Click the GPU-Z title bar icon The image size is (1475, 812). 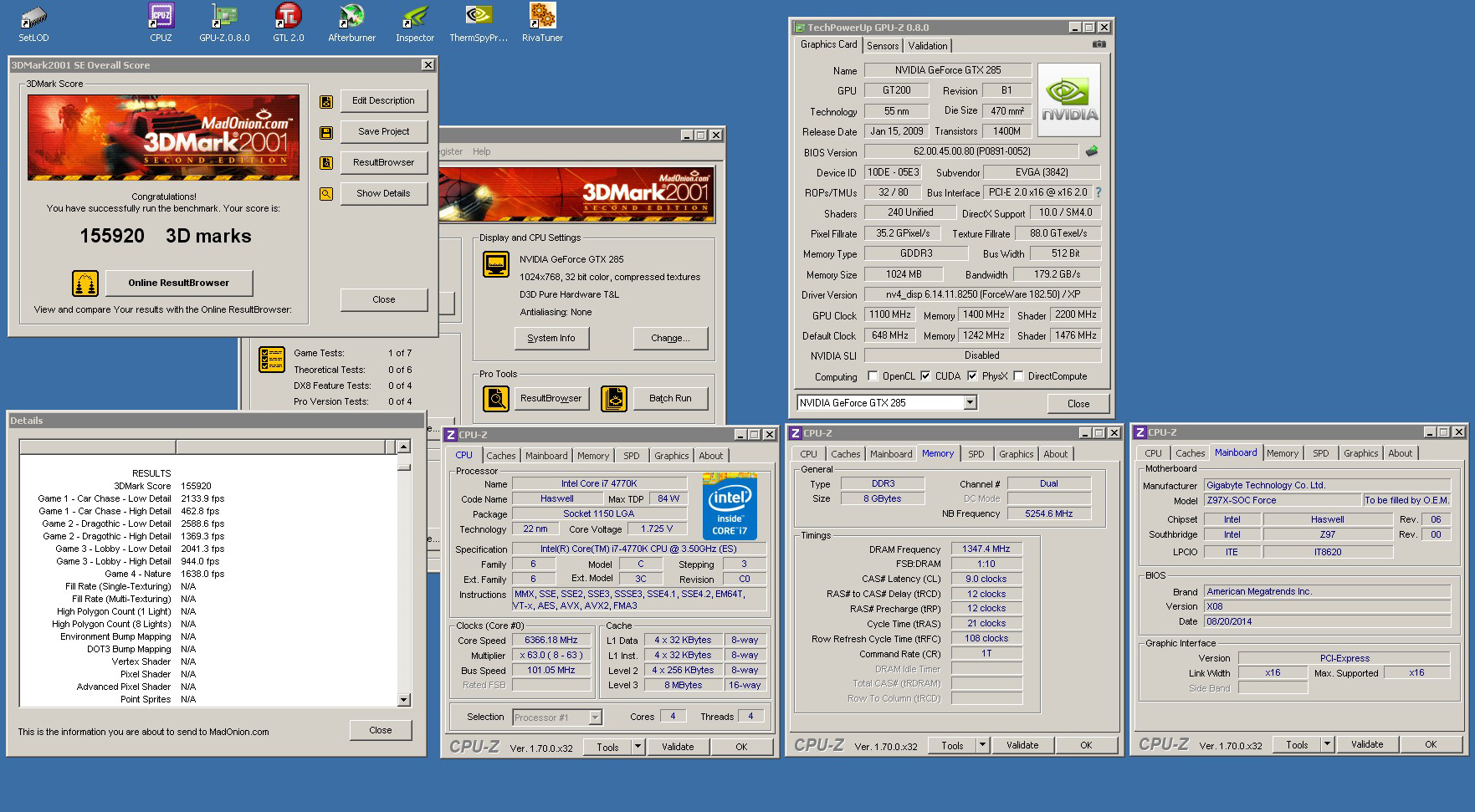[x=800, y=28]
